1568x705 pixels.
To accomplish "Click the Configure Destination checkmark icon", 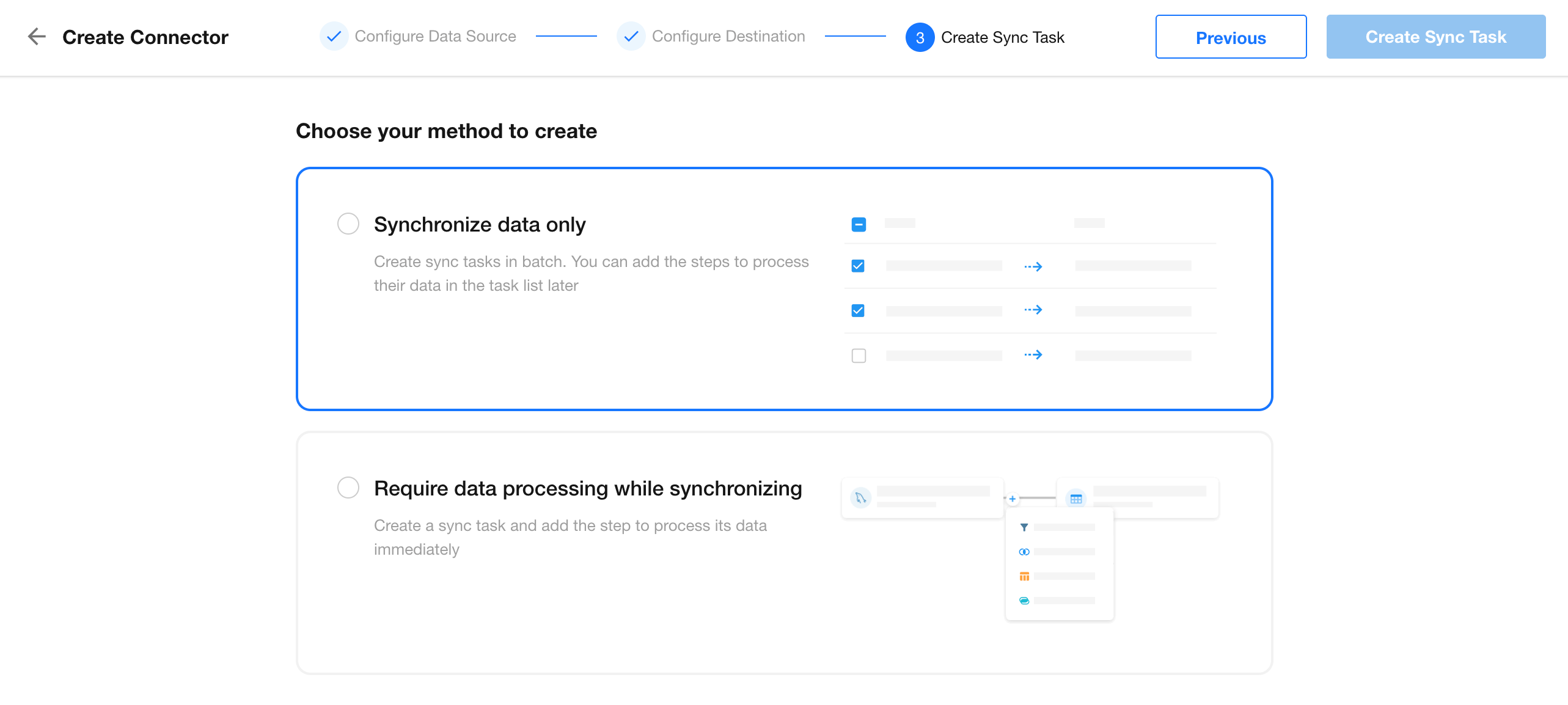I will (x=631, y=37).
